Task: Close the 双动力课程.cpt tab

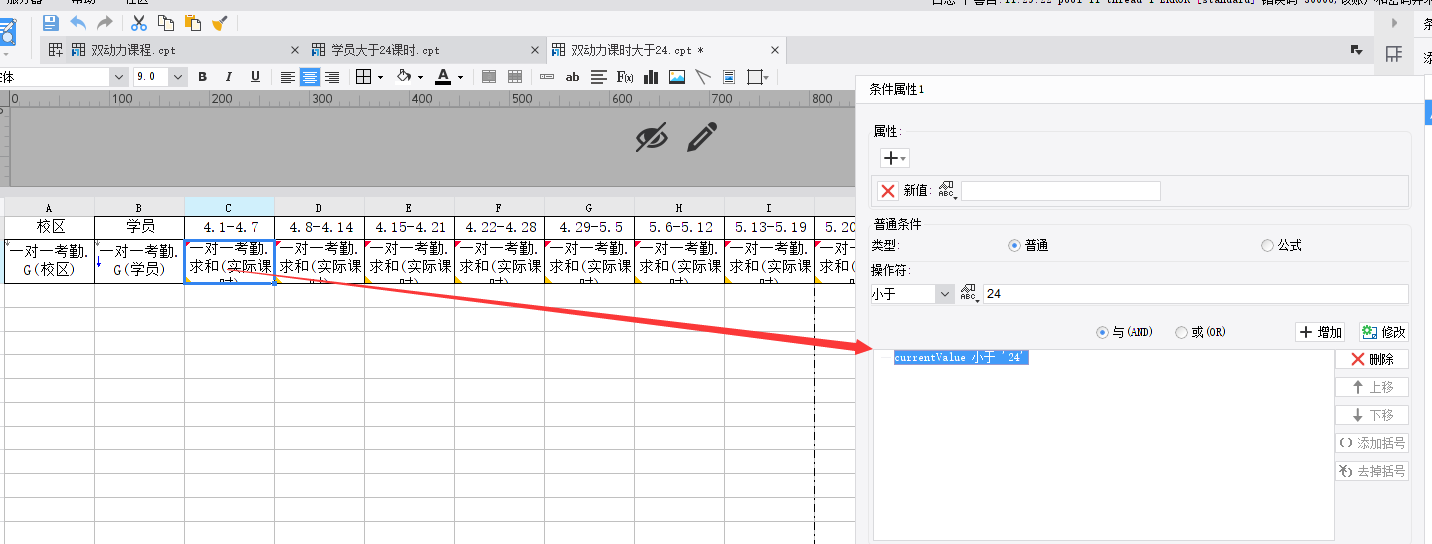Action: point(294,50)
